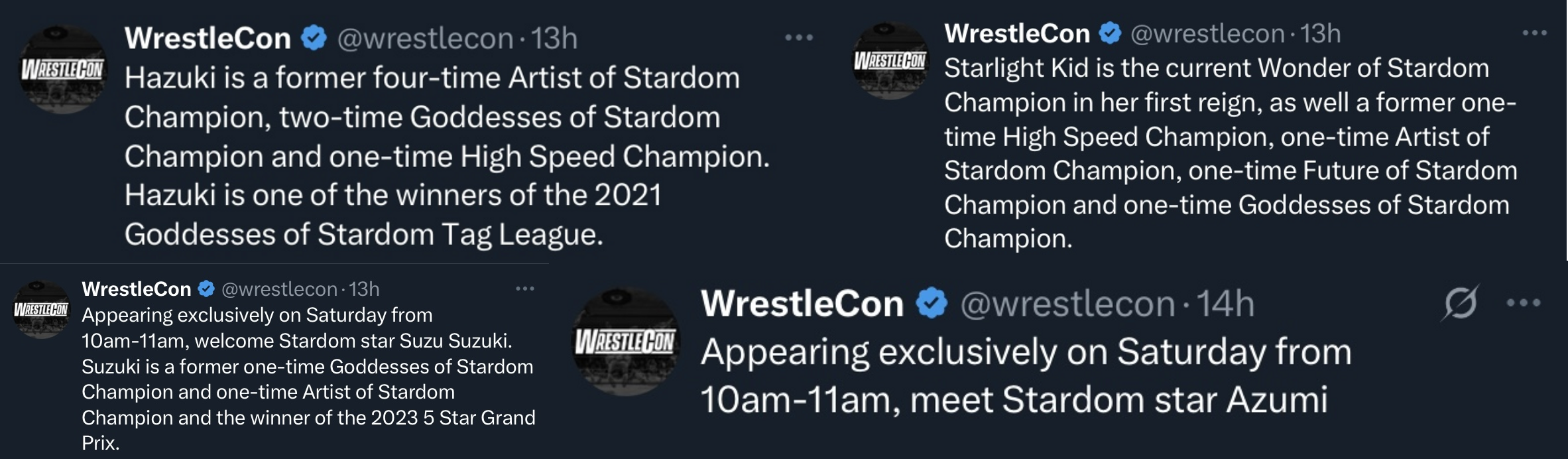
Task: Click WrestleCon display name on Suzu Suzuki tweet
Action: (137, 289)
